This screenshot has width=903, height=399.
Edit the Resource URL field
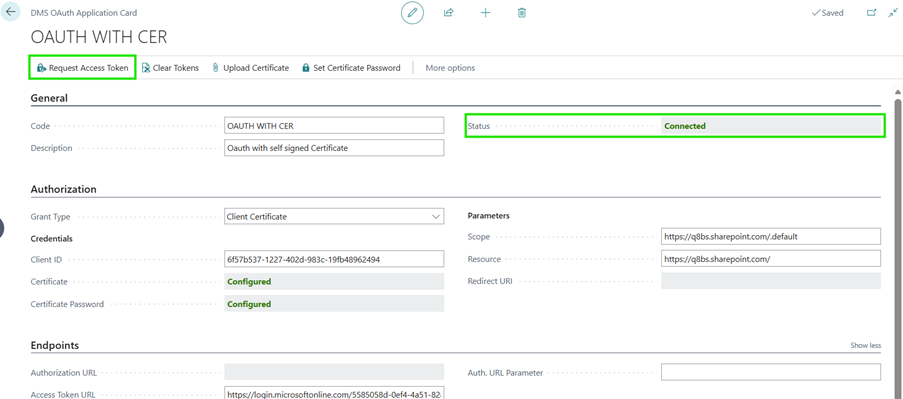[x=771, y=259]
